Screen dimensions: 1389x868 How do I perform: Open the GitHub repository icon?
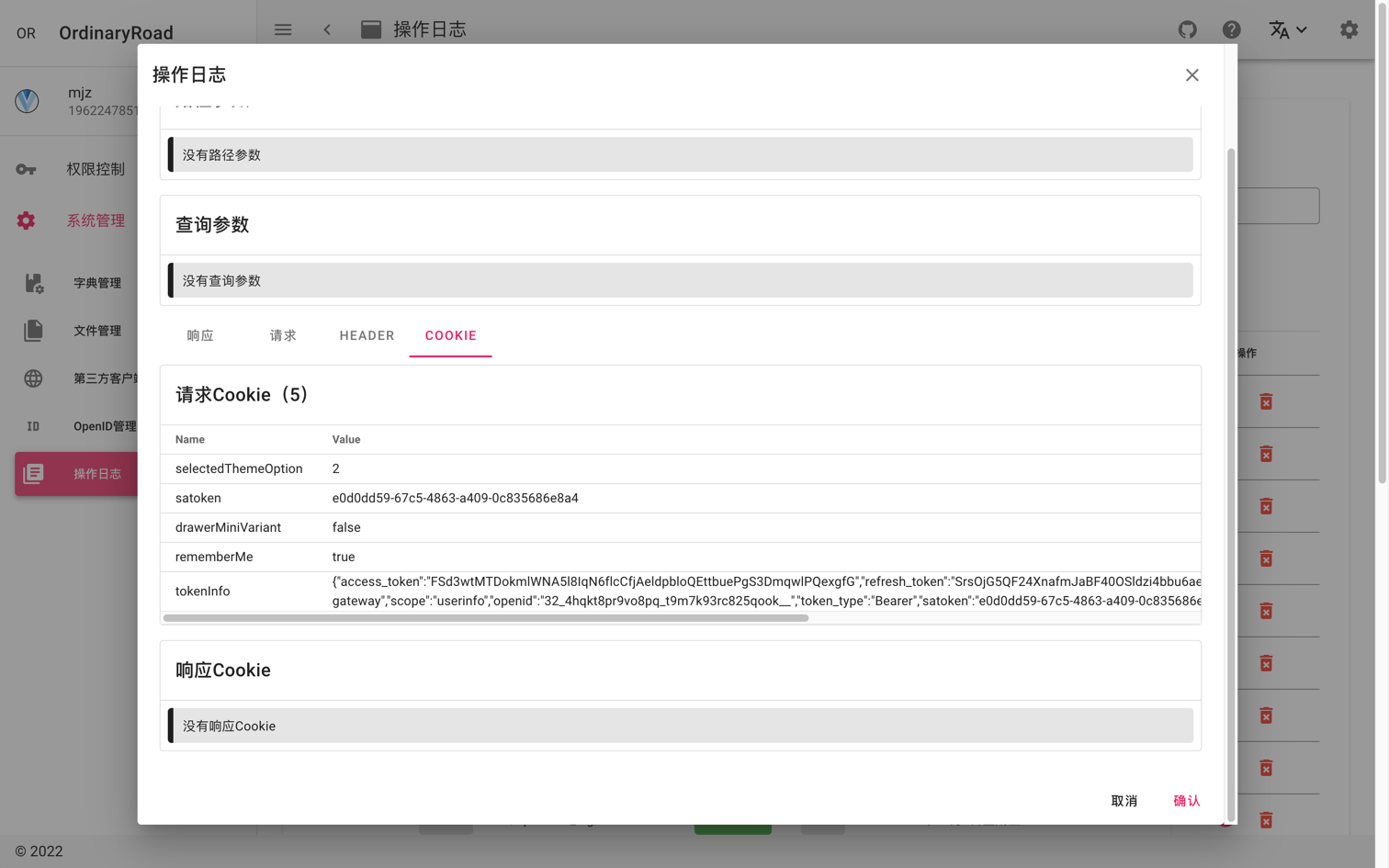tap(1187, 29)
